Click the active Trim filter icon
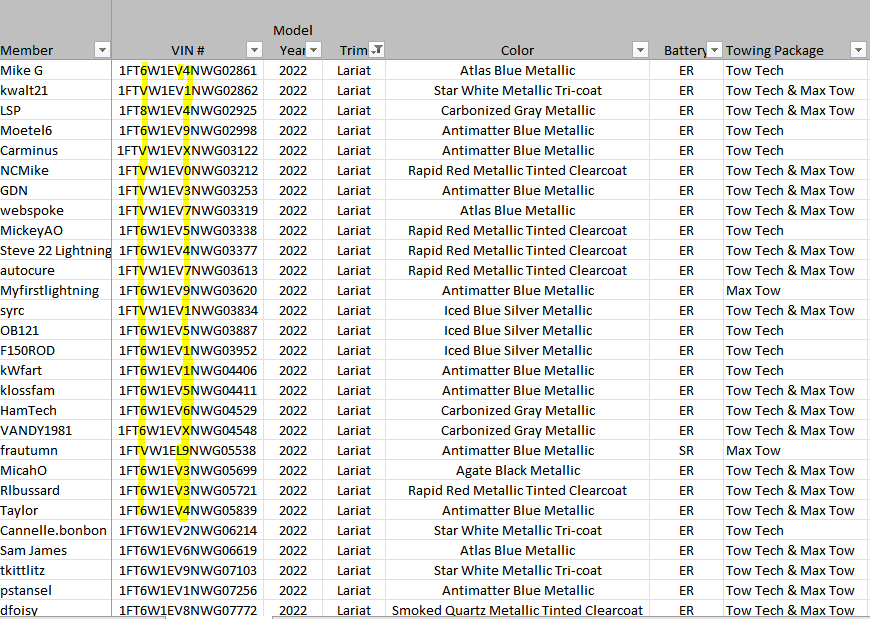 377,50
